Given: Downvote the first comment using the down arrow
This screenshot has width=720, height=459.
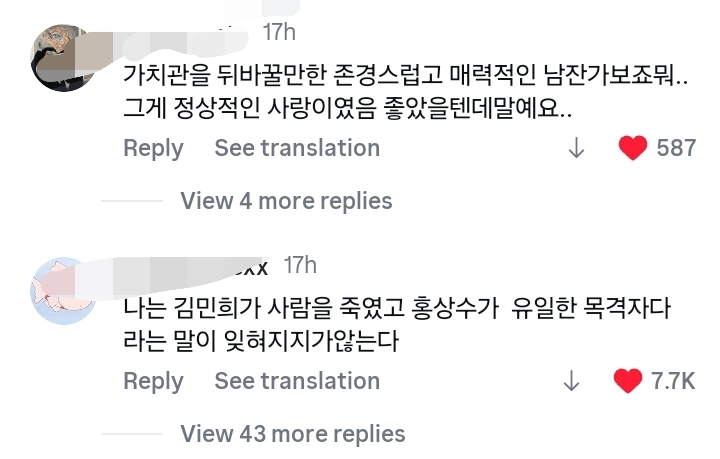Looking at the screenshot, I should [576, 148].
